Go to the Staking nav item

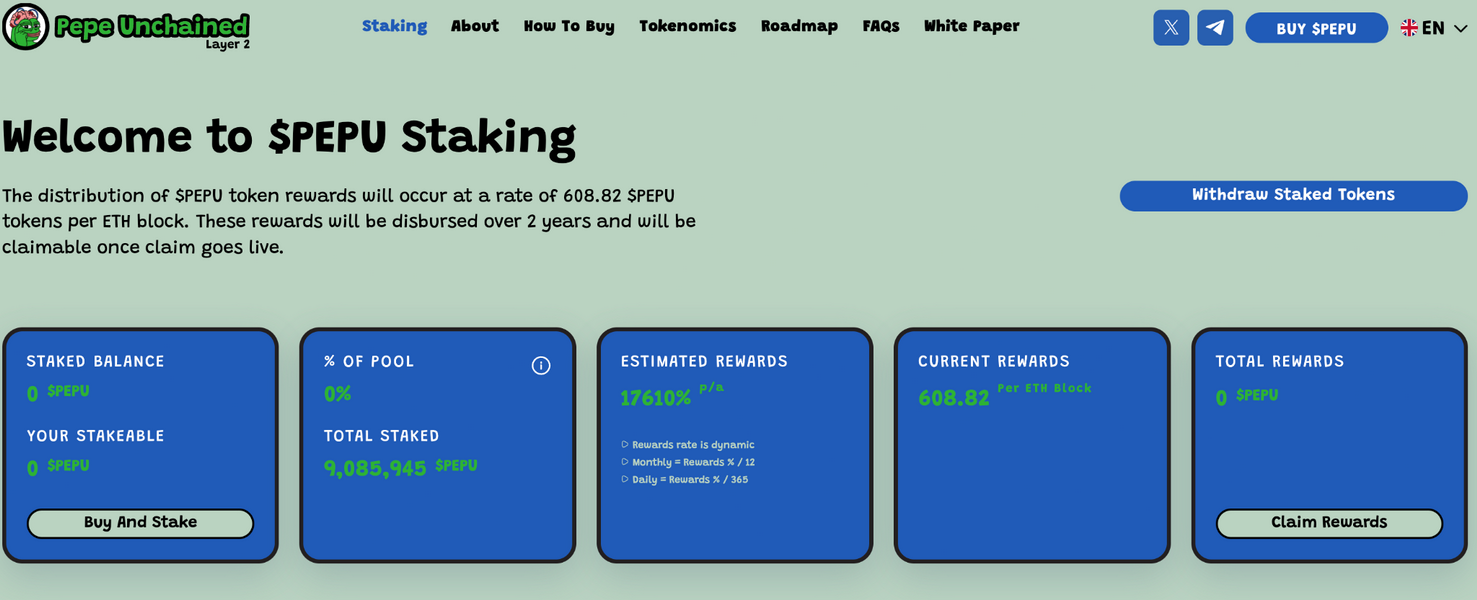pyautogui.click(x=394, y=26)
